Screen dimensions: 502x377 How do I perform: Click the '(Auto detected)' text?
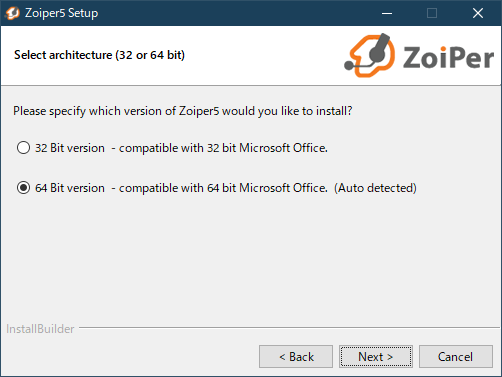click(375, 188)
